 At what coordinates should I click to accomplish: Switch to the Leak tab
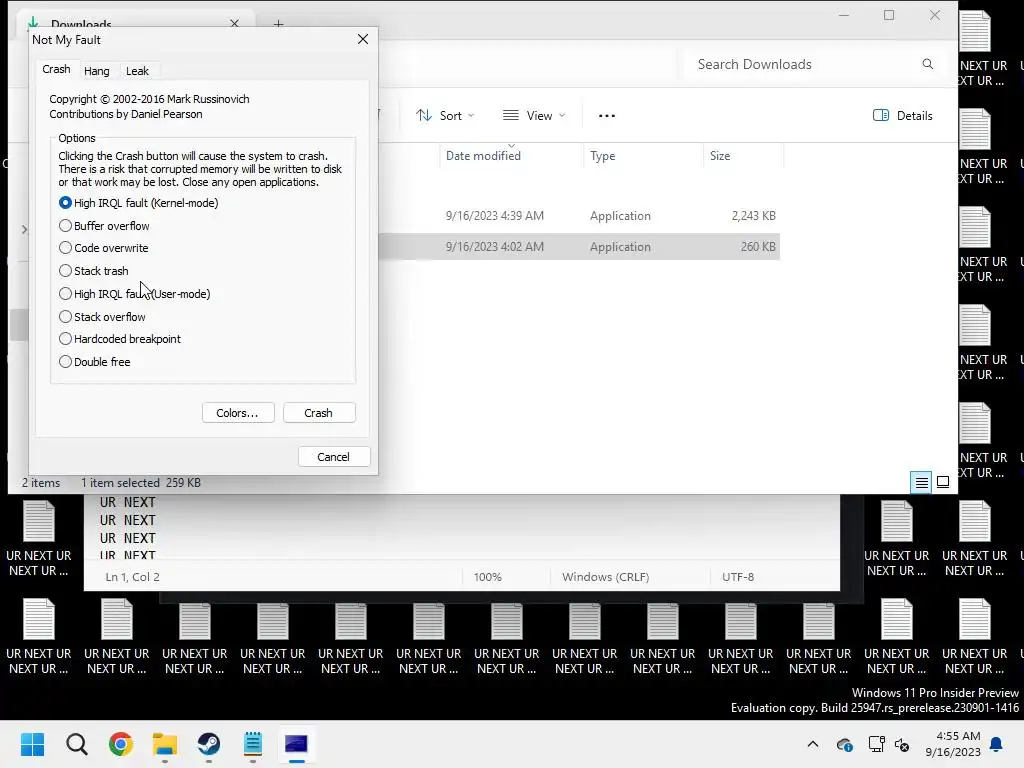point(137,71)
